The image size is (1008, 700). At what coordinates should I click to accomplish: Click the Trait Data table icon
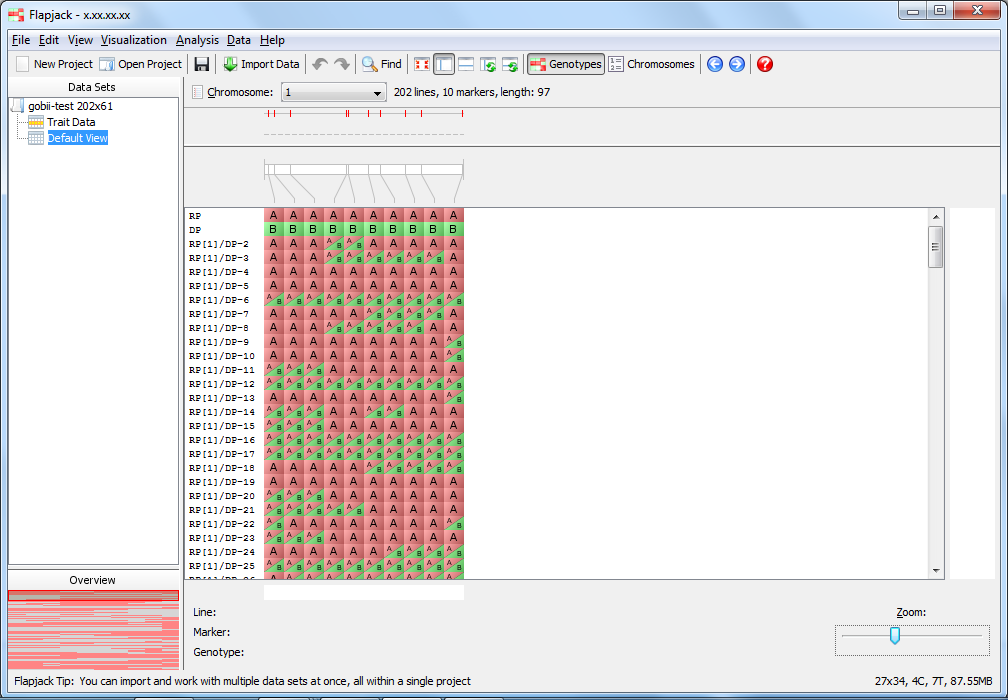click(x=36, y=122)
